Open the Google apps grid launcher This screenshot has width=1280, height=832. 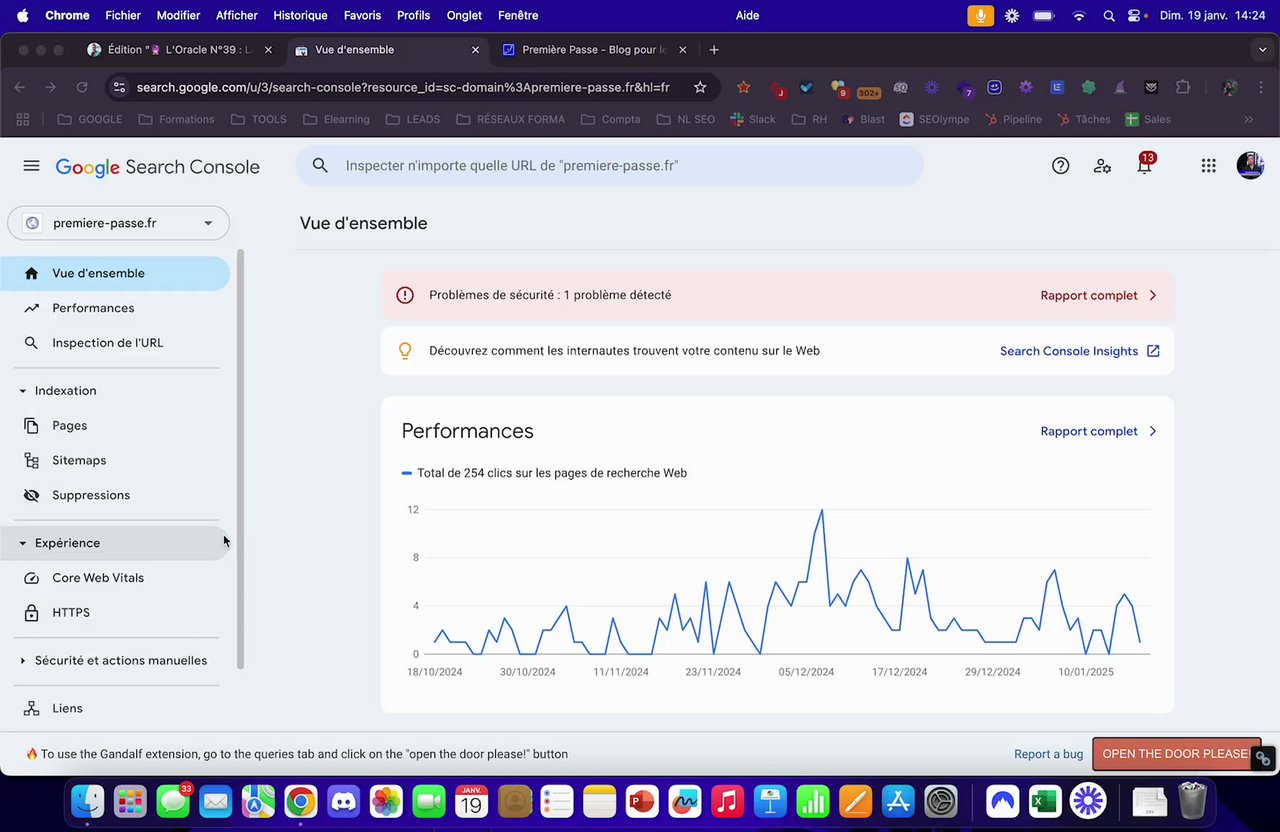[1208, 166]
